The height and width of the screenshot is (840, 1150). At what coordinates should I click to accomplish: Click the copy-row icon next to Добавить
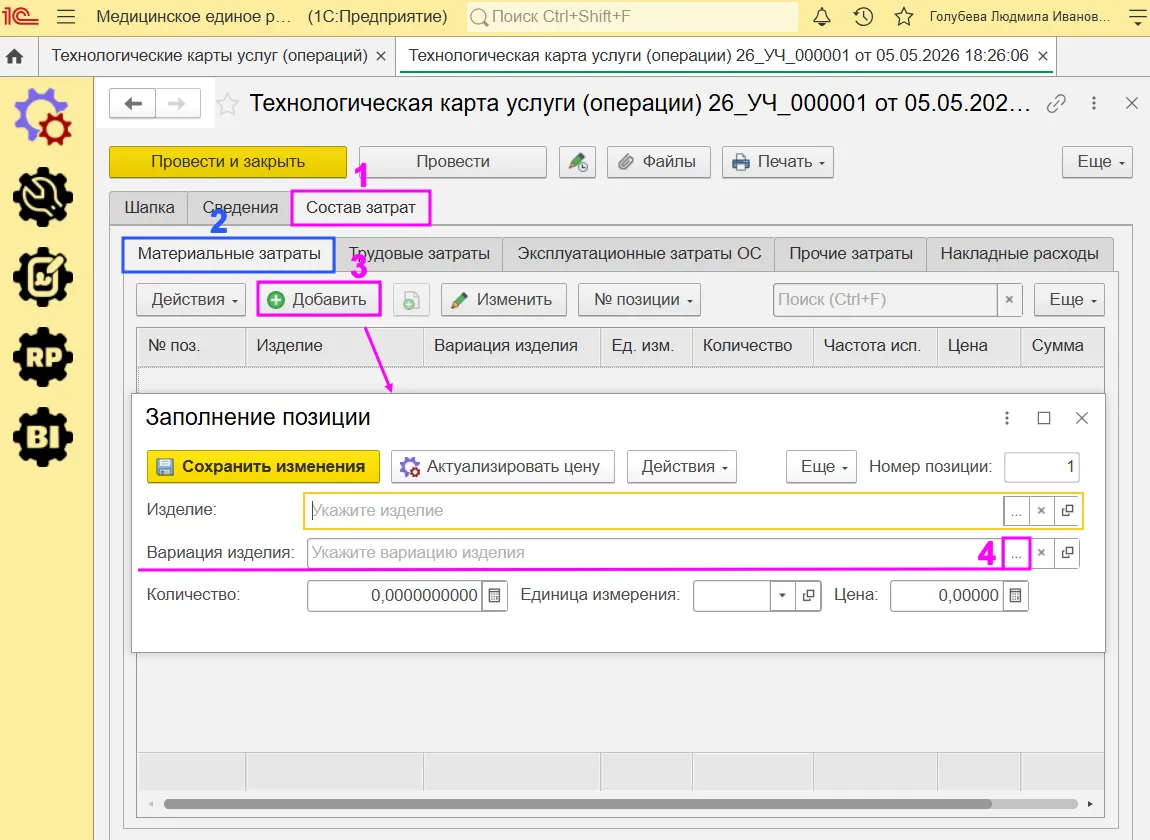click(x=411, y=300)
